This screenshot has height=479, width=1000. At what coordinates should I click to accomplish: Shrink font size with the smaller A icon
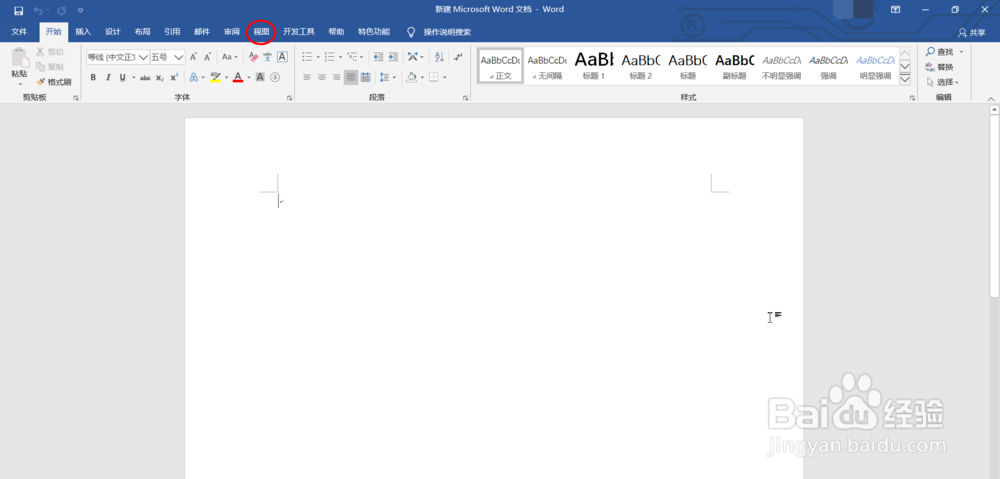coord(207,57)
